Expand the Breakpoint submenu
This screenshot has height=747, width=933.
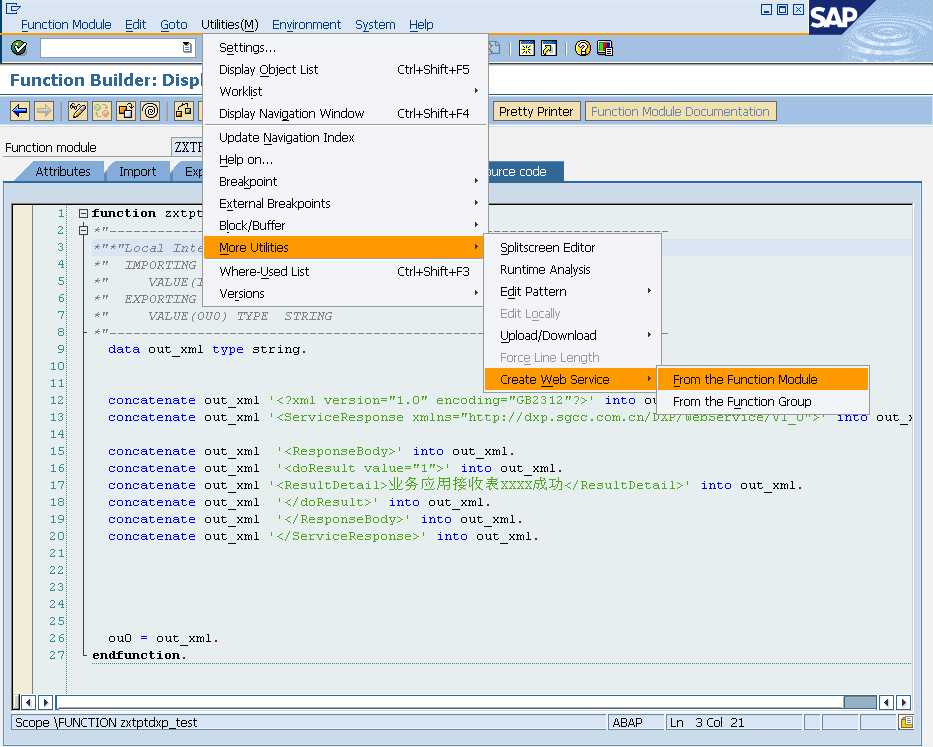344,182
